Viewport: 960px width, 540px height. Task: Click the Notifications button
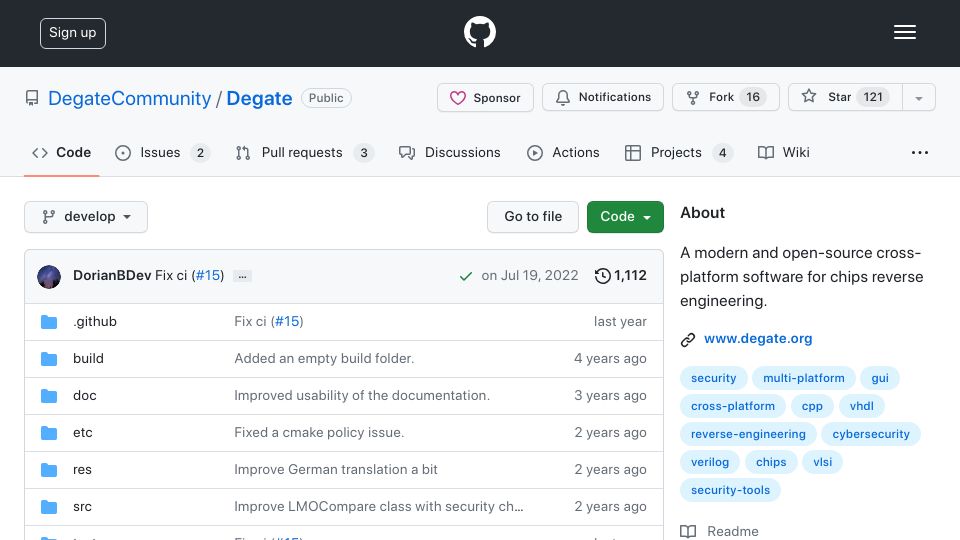[x=603, y=97]
